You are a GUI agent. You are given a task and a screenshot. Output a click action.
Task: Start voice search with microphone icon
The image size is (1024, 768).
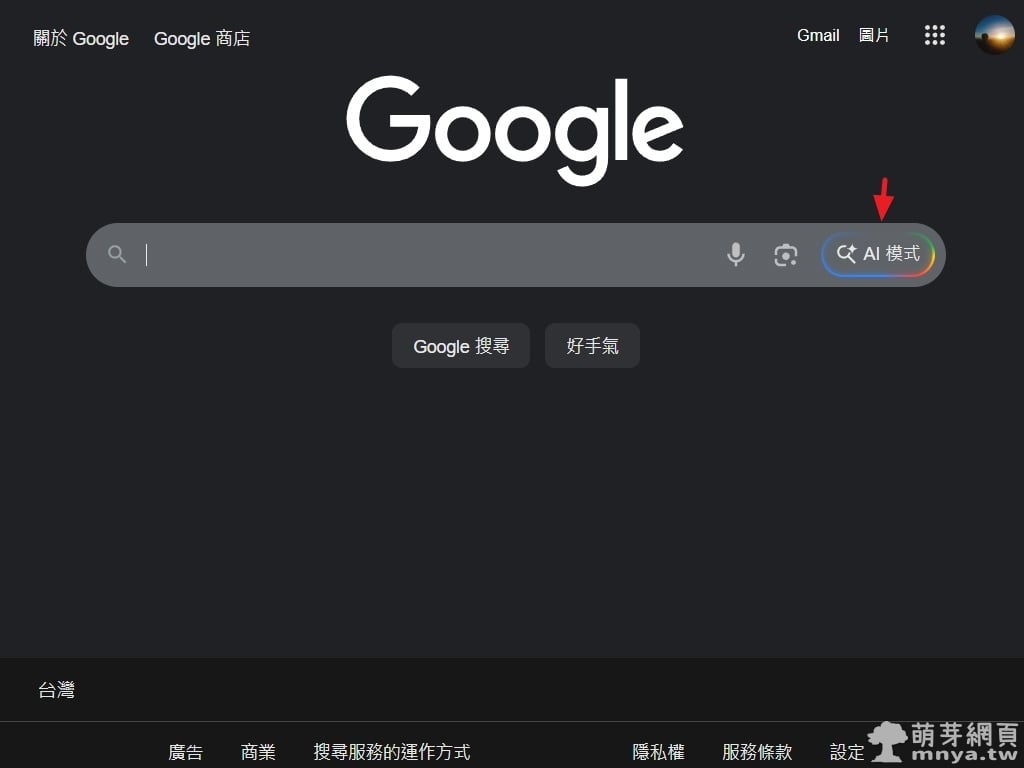click(736, 255)
